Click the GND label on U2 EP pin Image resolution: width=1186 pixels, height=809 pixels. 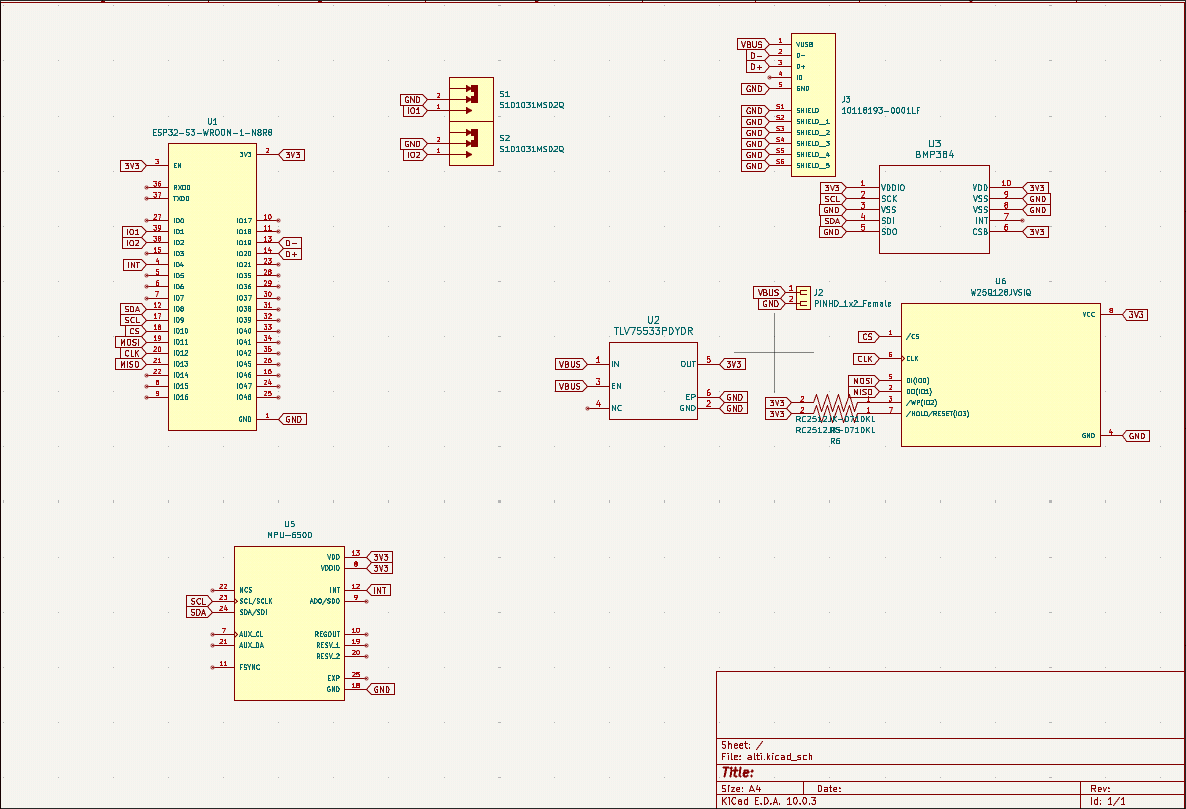click(x=734, y=397)
